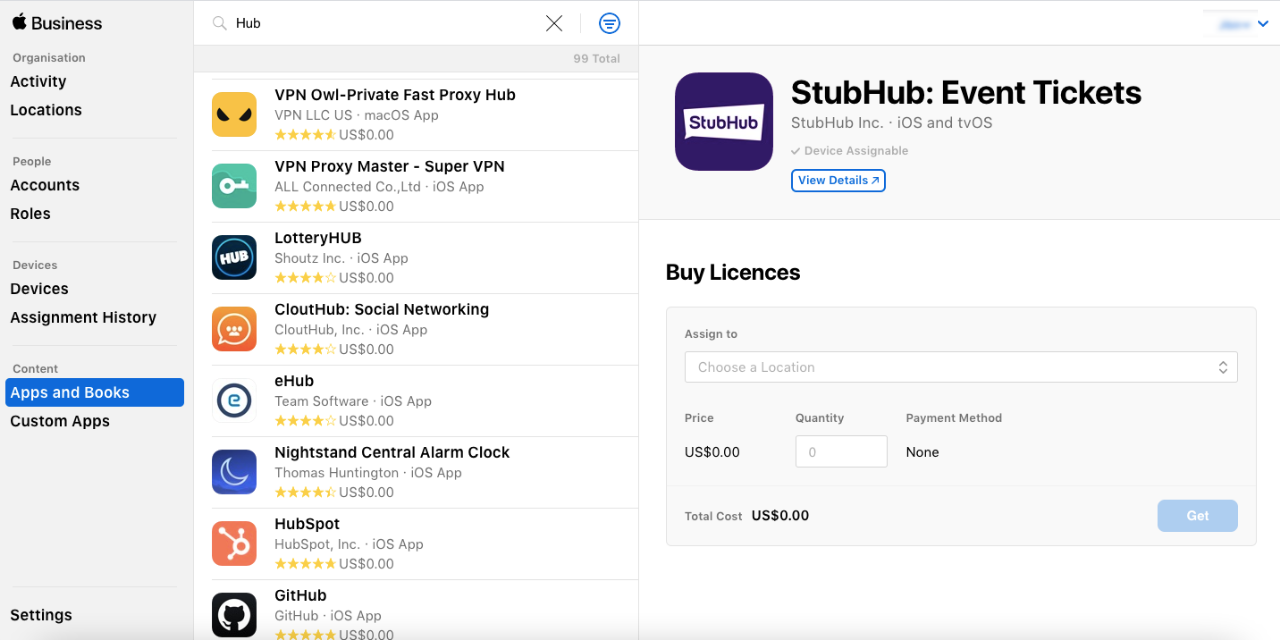The width and height of the screenshot is (1280, 640).
Task: Select the Nightstand Central Alarm Clock entry
Action: tap(392, 471)
